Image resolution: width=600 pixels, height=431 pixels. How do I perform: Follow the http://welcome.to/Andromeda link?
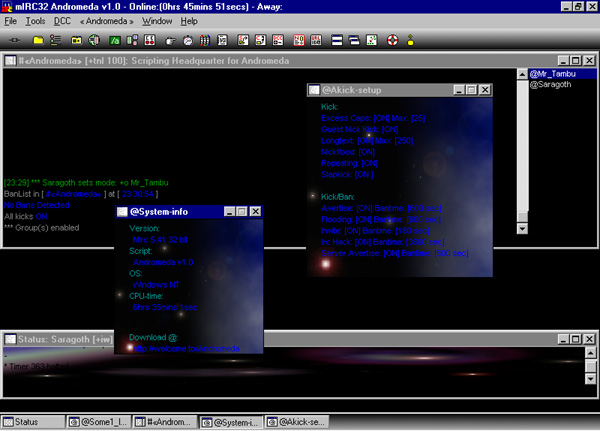pos(186,348)
